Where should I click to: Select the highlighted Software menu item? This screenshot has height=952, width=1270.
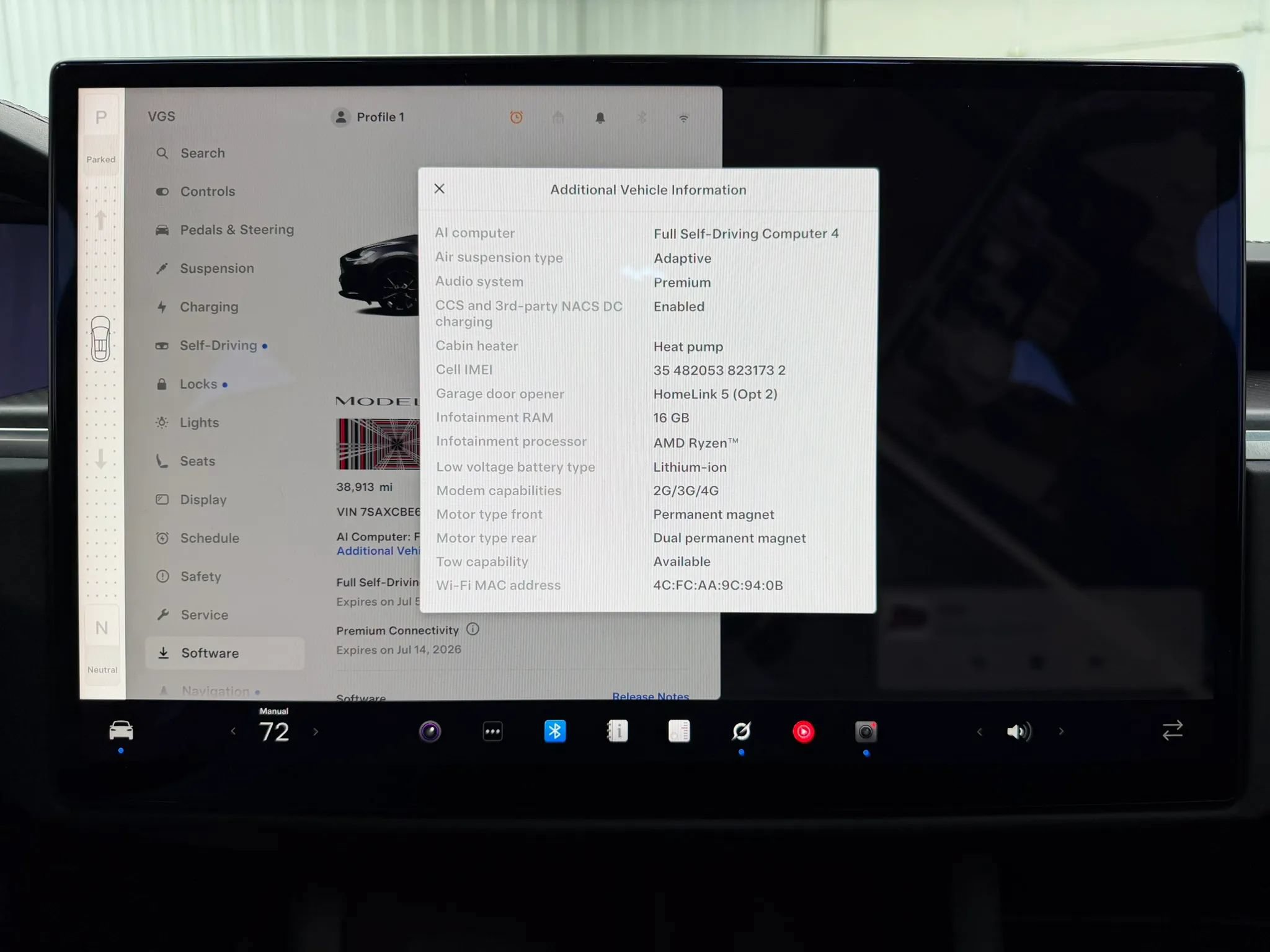(224, 653)
